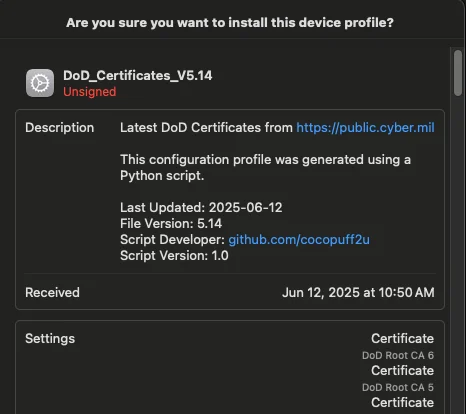The width and height of the screenshot is (466, 414).
Task: Open the github.com/cocopuff2u link
Action: pyautogui.click(x=299, y=240)
